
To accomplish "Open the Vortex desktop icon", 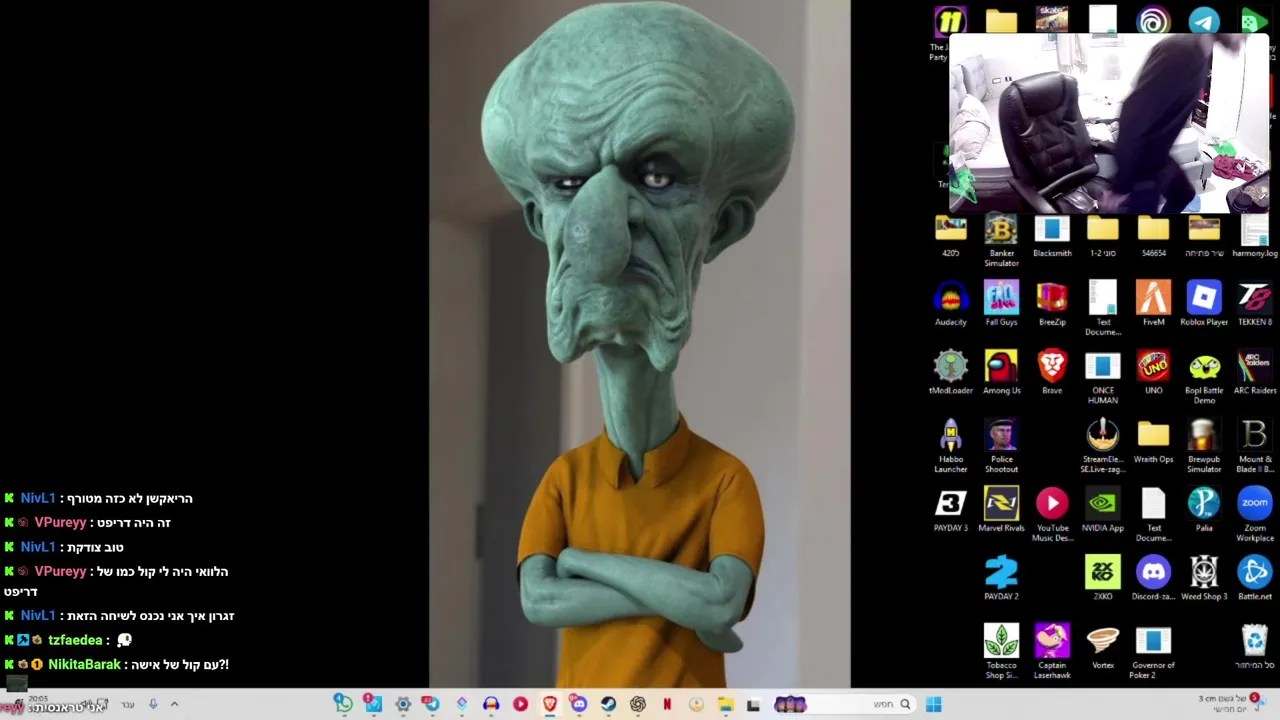I will (1103, 646).
